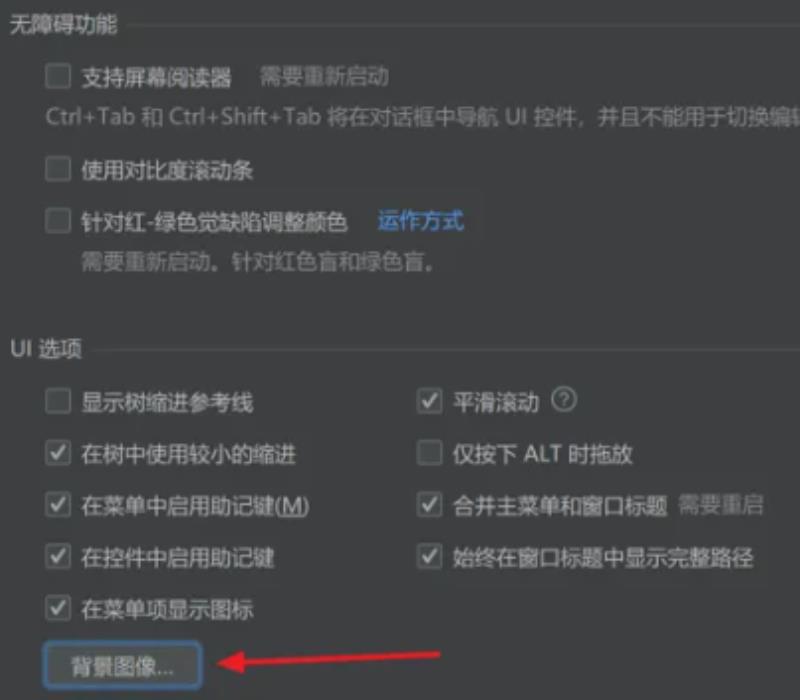The width and height of the screenshot is (800, 700).
Task: Disable 始终在窗口标题中显示完整路径
Action: tap(430, 556)
